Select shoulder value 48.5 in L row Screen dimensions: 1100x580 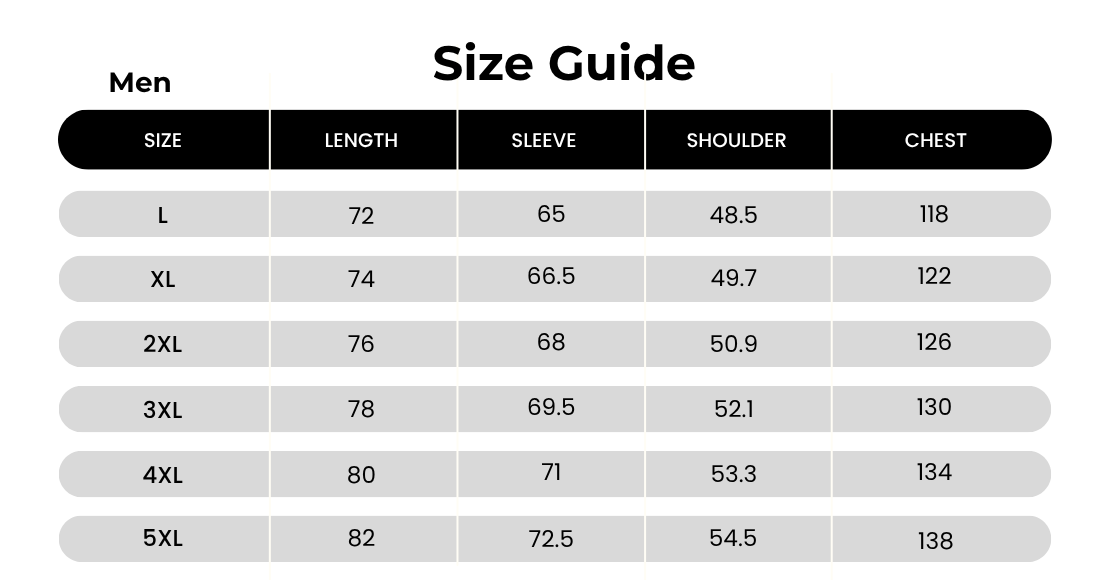click(733, 215)
